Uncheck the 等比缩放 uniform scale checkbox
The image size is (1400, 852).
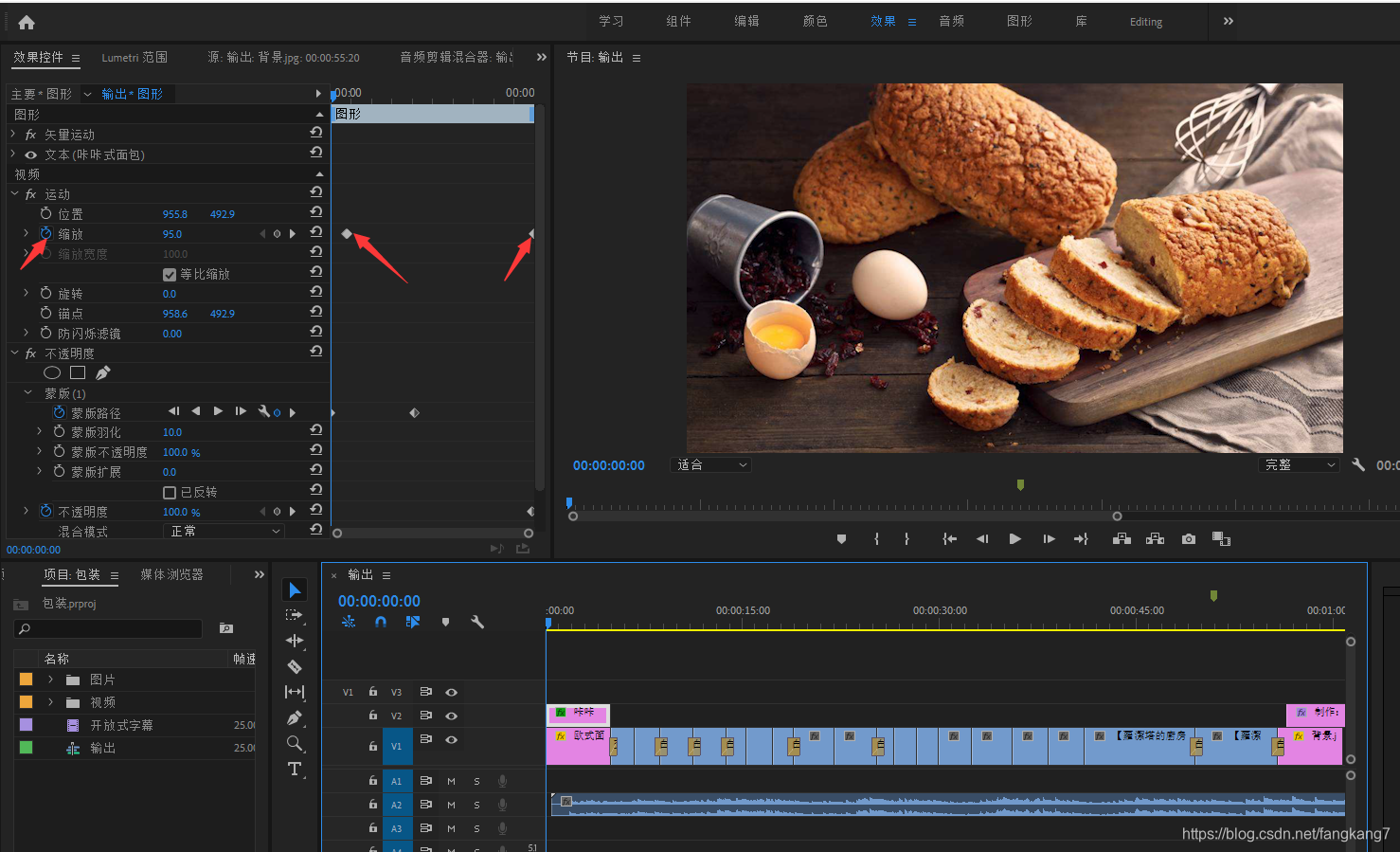tap(170, 275)
